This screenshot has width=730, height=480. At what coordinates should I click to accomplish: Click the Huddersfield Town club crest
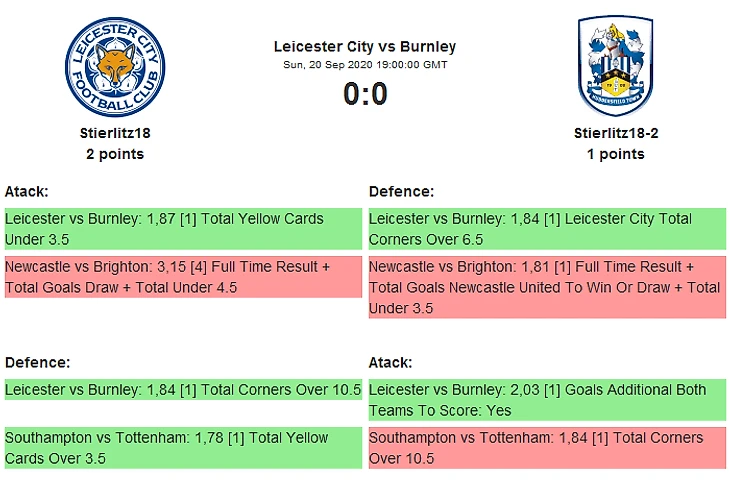615,66
